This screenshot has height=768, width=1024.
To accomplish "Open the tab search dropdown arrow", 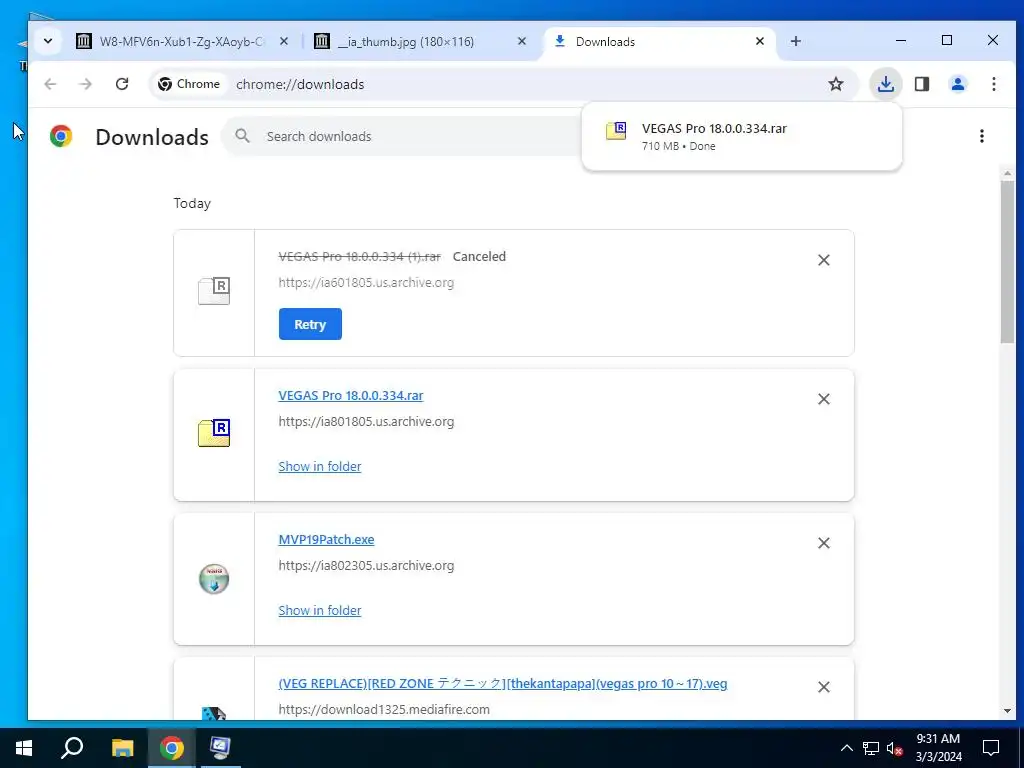I will (x=48, y=41).
